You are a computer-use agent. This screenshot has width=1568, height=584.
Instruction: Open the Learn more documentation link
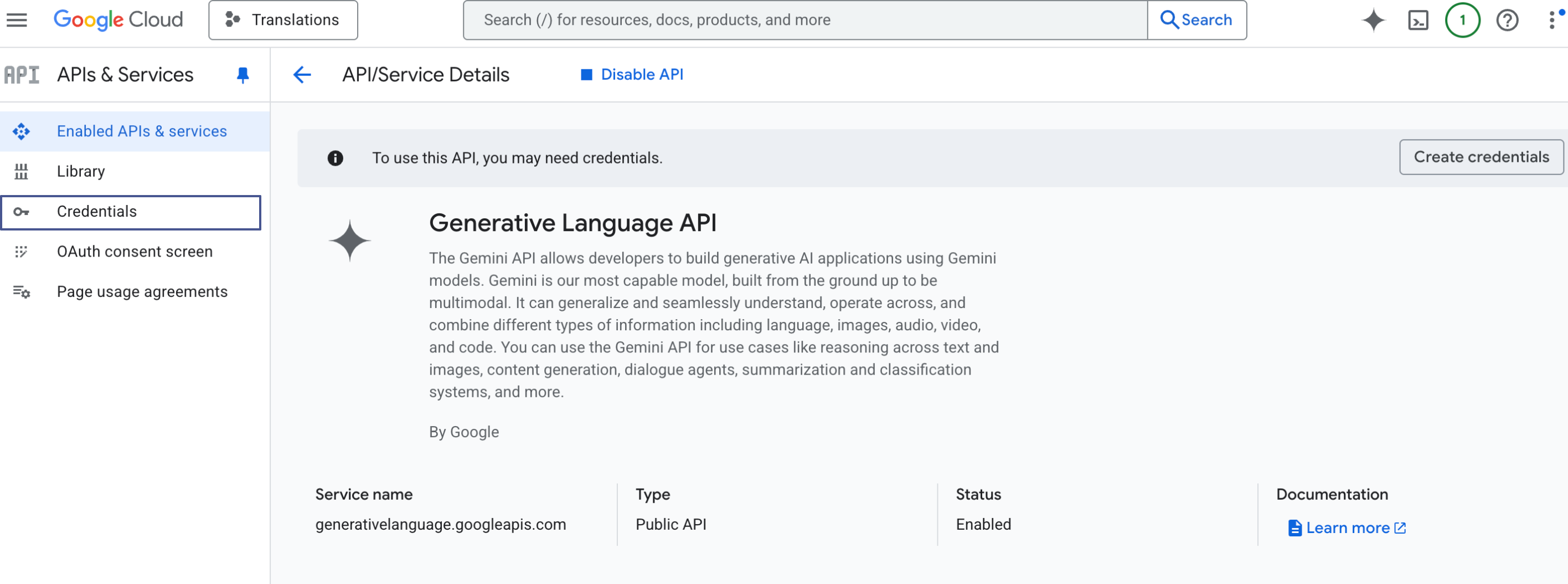(1347, 528)
